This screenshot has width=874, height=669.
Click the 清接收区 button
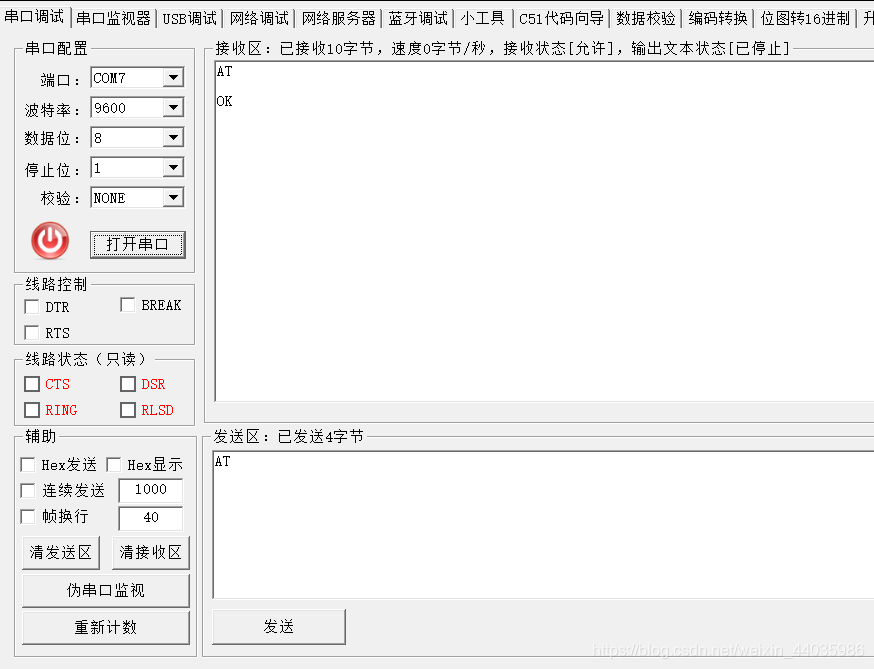[x=150, y=552]
